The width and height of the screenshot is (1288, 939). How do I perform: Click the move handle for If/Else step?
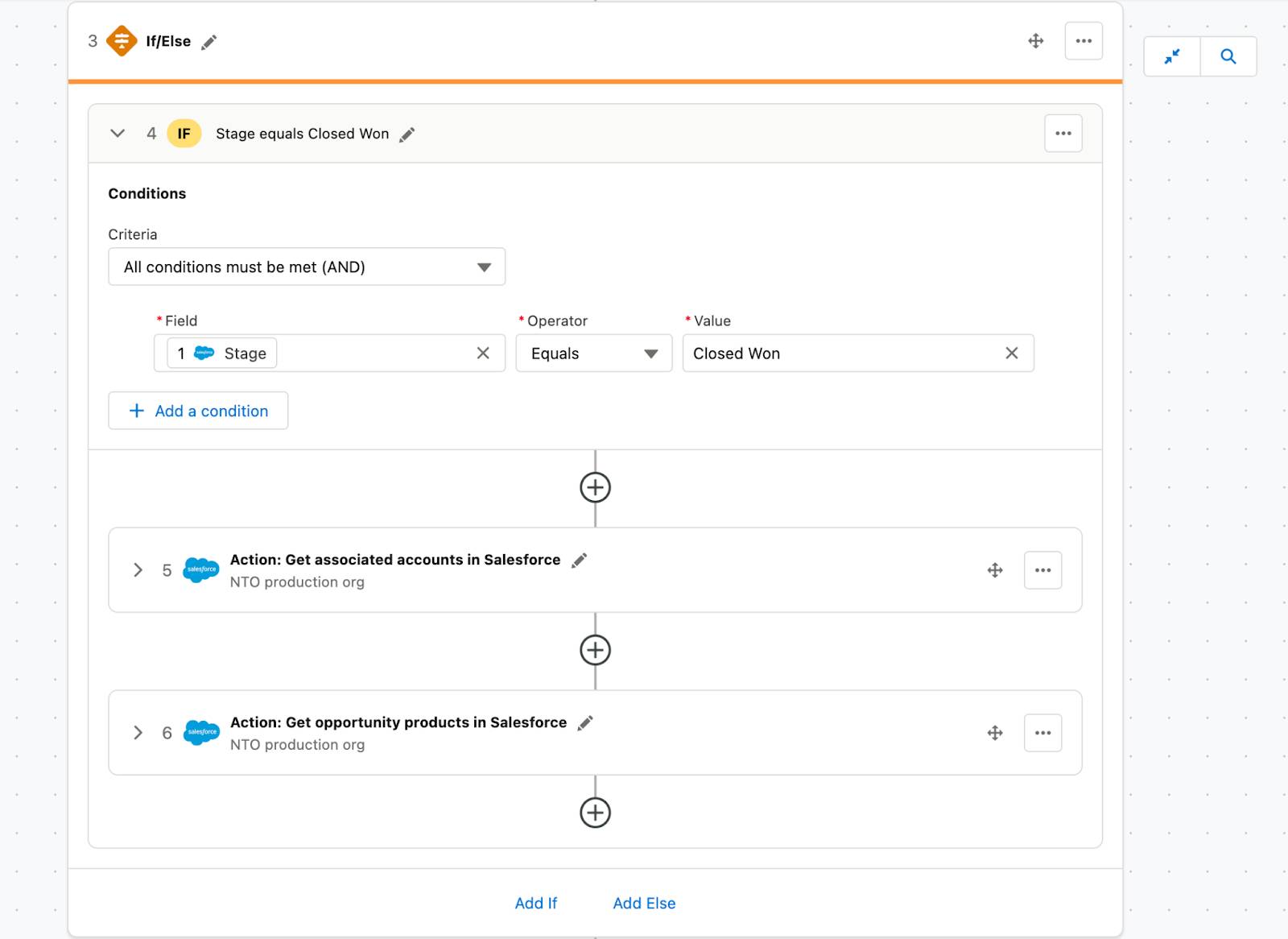[1036, 41]
